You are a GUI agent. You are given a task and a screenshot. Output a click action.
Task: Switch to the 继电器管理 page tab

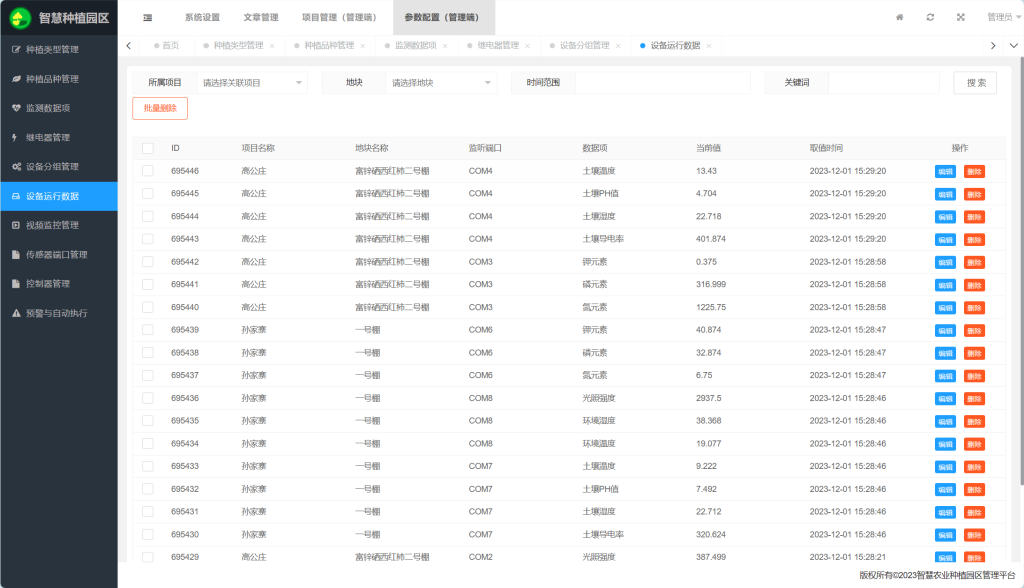(x=497, y=46)
